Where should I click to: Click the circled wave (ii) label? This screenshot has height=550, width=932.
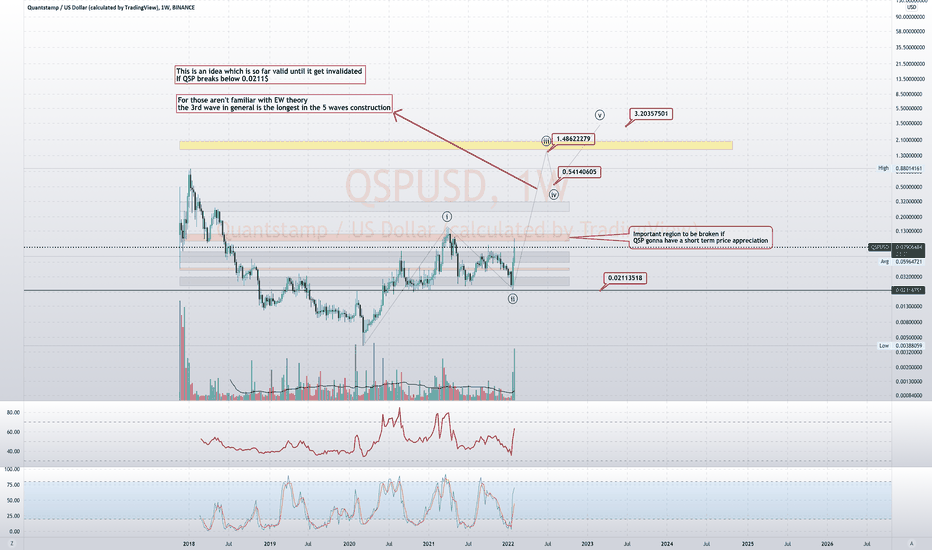(x=513, y=298)
